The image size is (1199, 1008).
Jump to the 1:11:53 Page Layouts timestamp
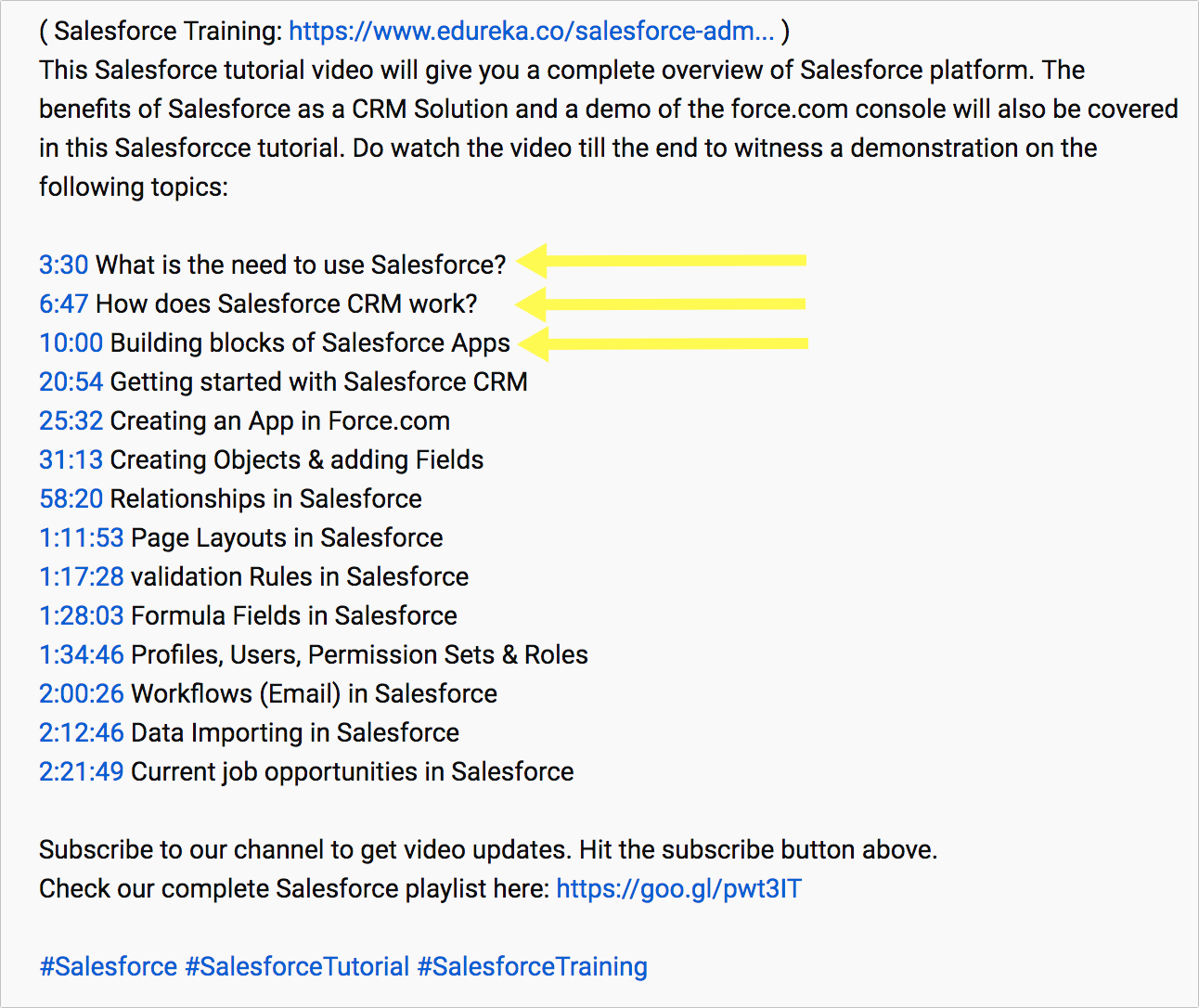(81, 538)
